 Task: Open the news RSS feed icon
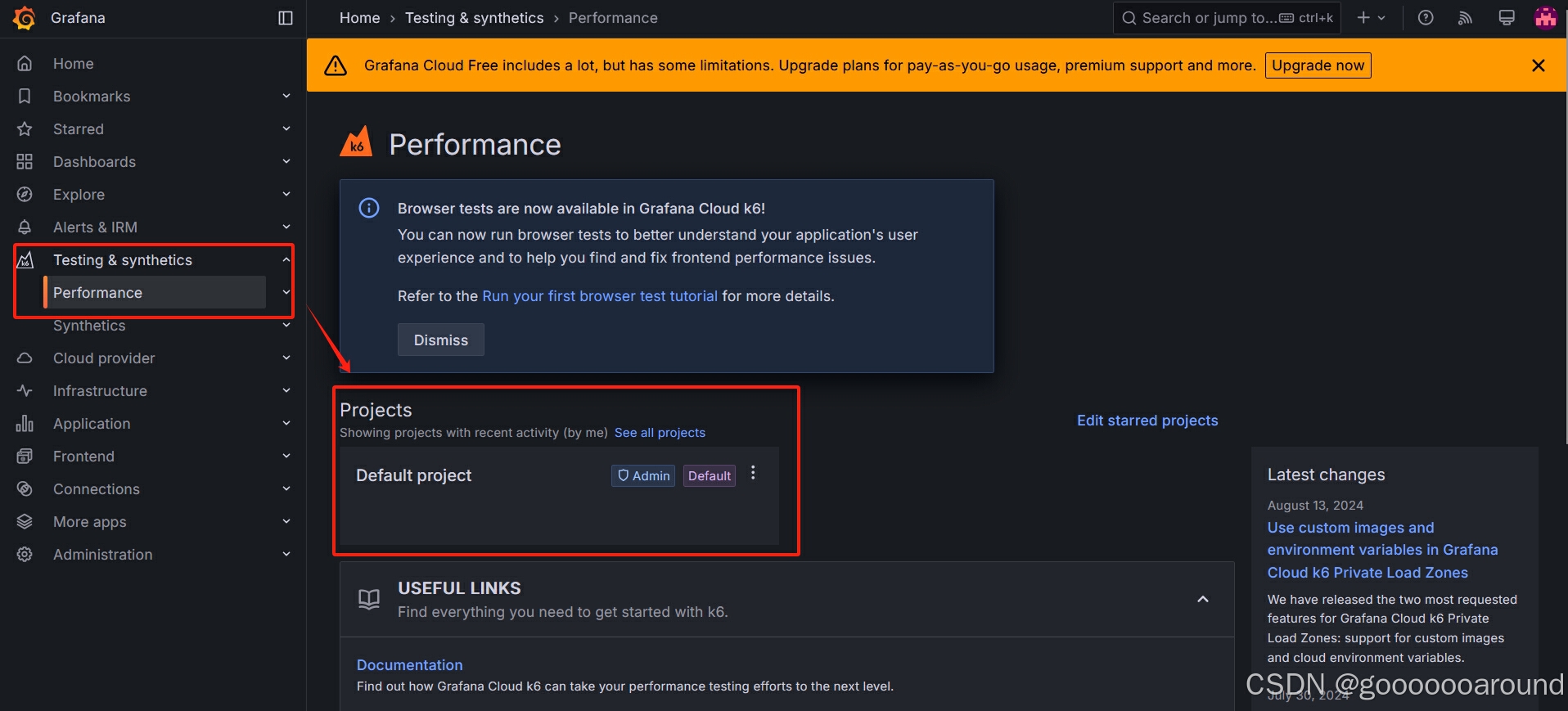click(x=1466, y=18)
